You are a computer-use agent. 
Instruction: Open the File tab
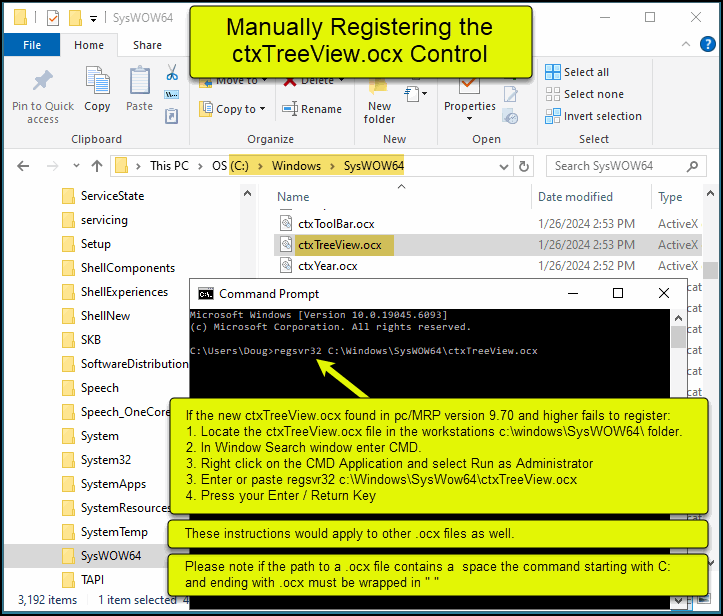pyautogui.click(x=32, y=45)
